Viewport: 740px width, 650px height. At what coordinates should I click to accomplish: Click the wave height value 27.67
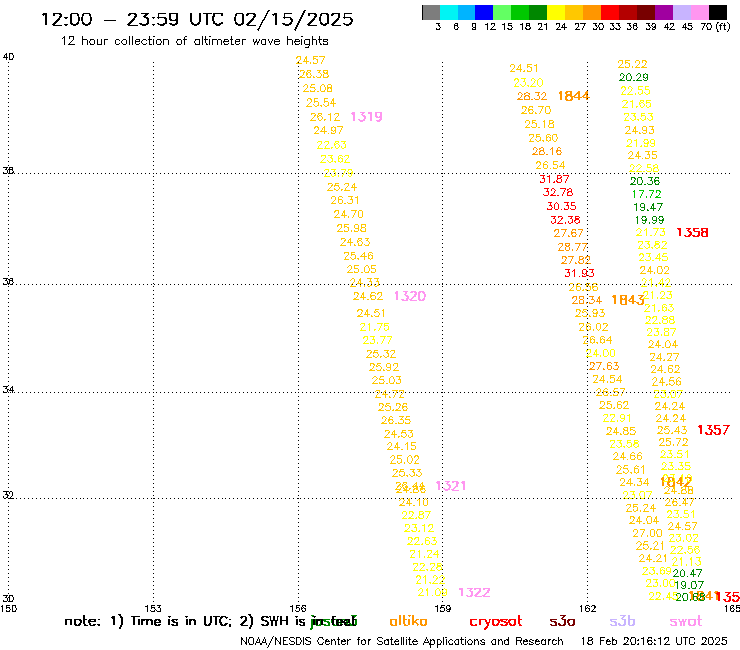tap(568, 233)
